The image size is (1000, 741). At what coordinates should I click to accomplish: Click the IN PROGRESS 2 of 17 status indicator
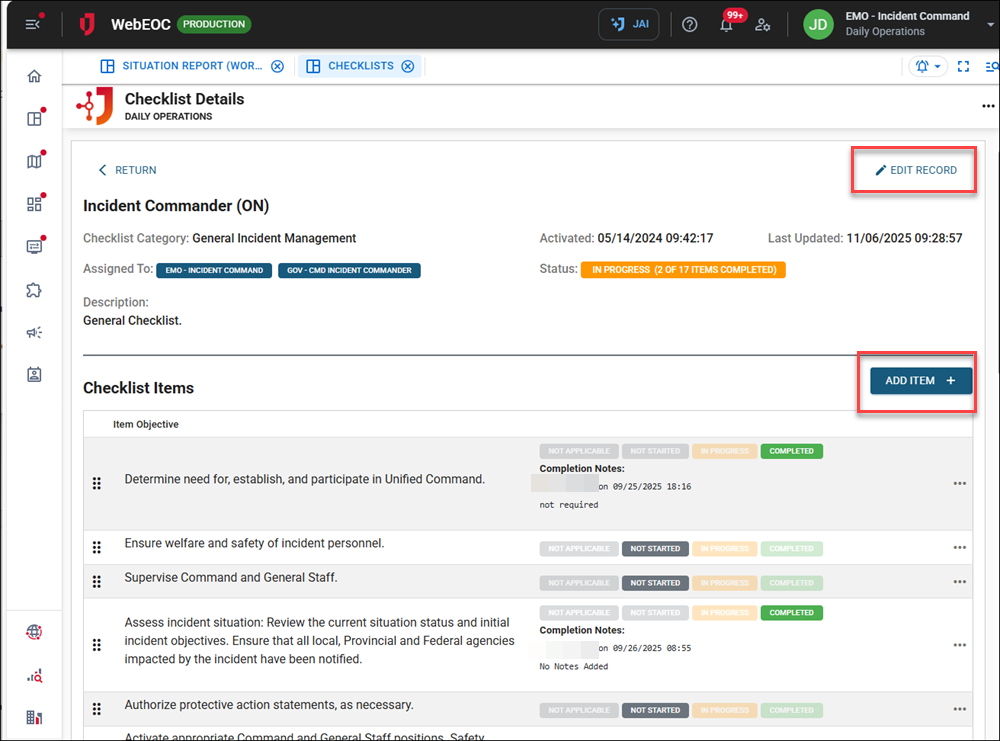coord(683,269)
